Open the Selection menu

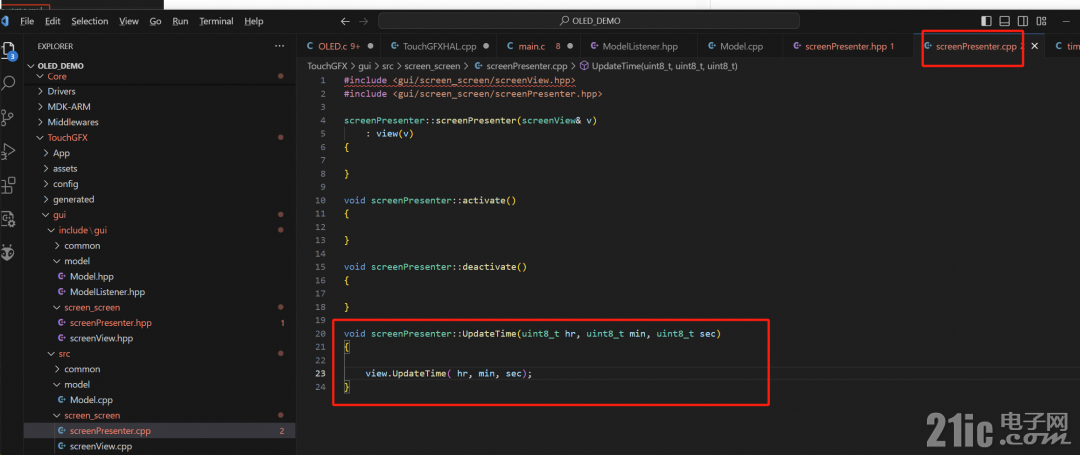coord(90,21)
